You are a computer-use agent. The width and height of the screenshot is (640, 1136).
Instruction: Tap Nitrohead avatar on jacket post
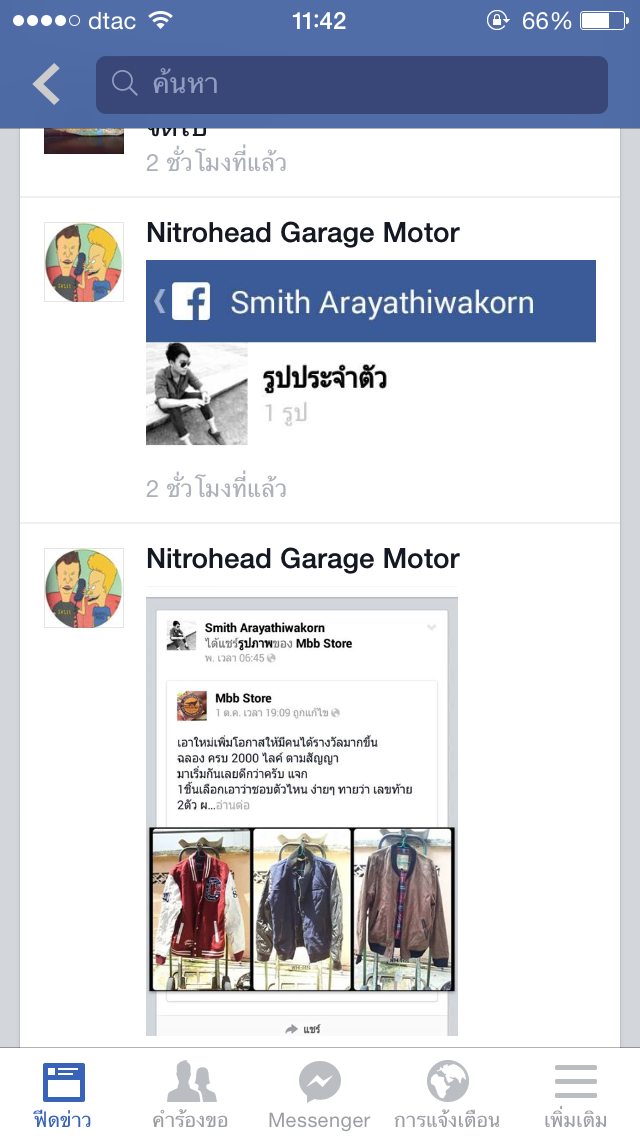(84, 588)
